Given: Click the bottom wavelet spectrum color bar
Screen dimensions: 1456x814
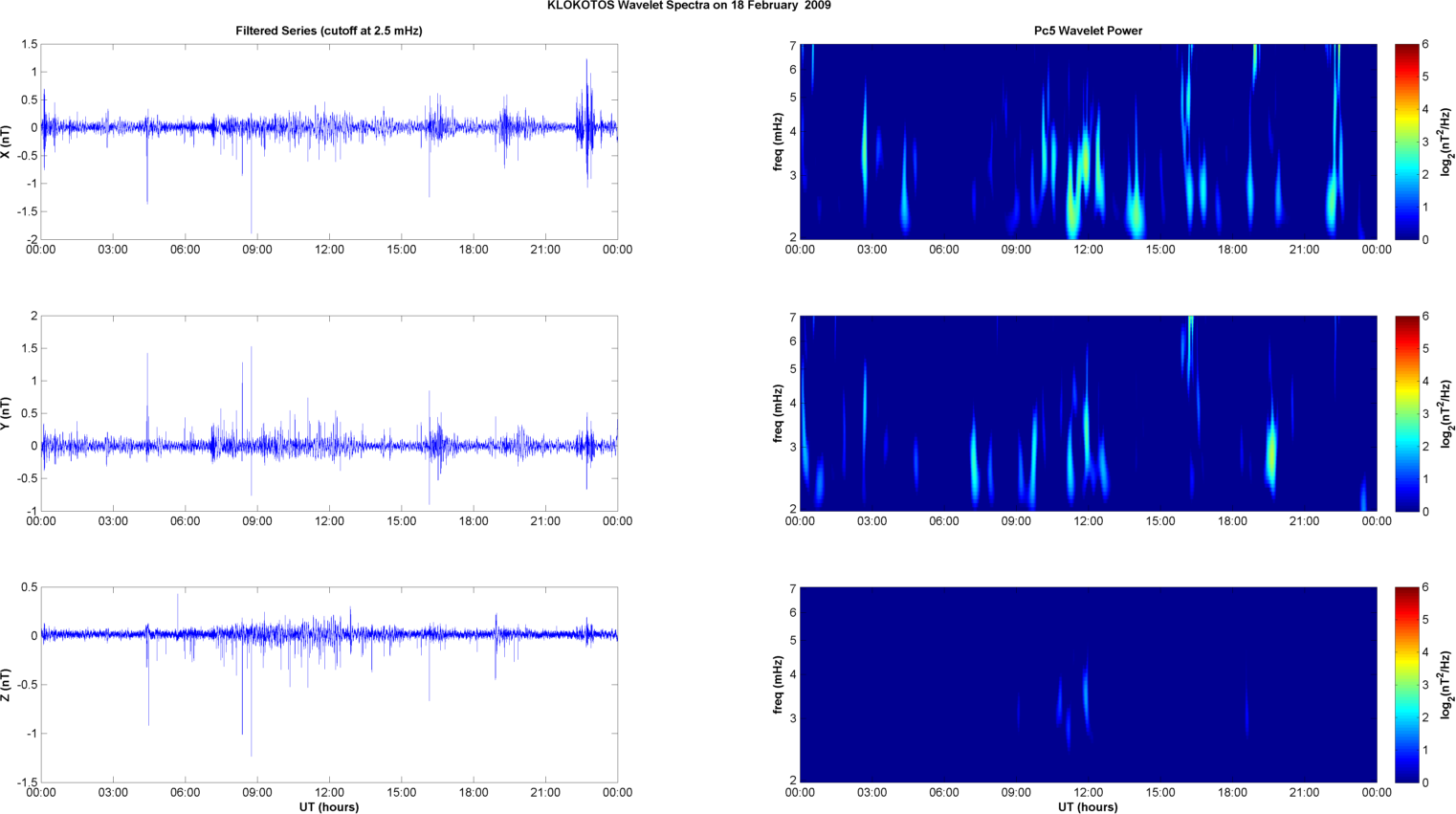Looking at the screenshot, I should pyautogui.click(x=1406, y=685).
